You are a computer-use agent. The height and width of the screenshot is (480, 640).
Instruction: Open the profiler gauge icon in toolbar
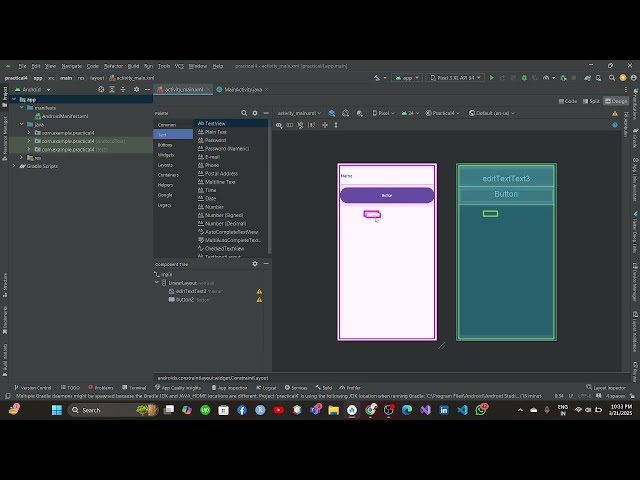(x=546, y=78)
